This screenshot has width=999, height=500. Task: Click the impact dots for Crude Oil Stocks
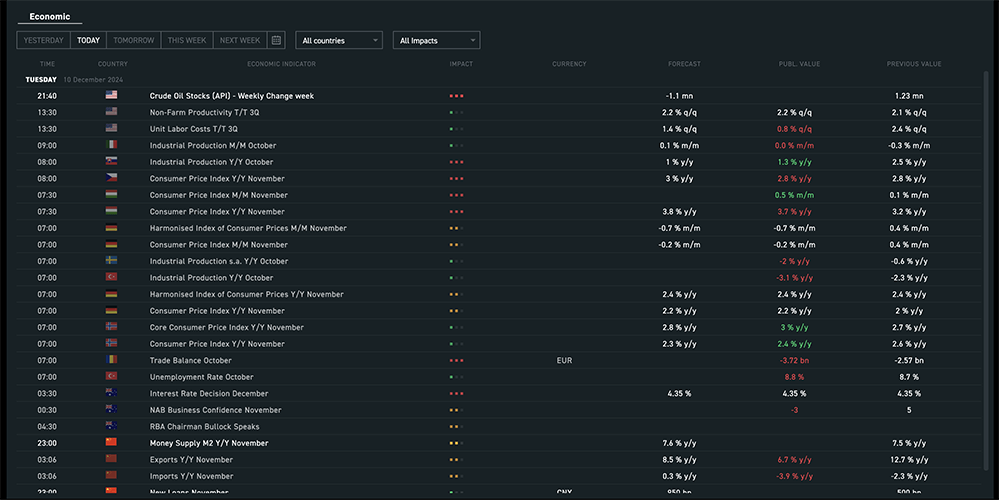[457, 96]
